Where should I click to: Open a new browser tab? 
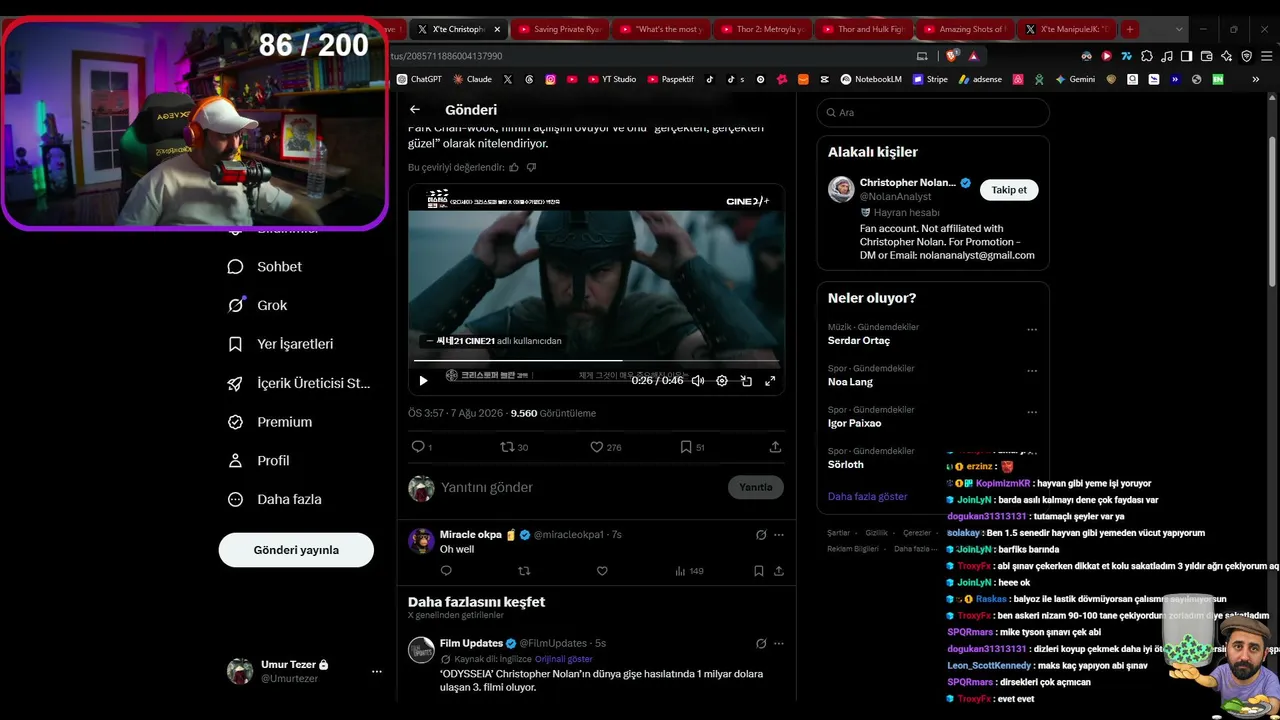(1129, 30)
